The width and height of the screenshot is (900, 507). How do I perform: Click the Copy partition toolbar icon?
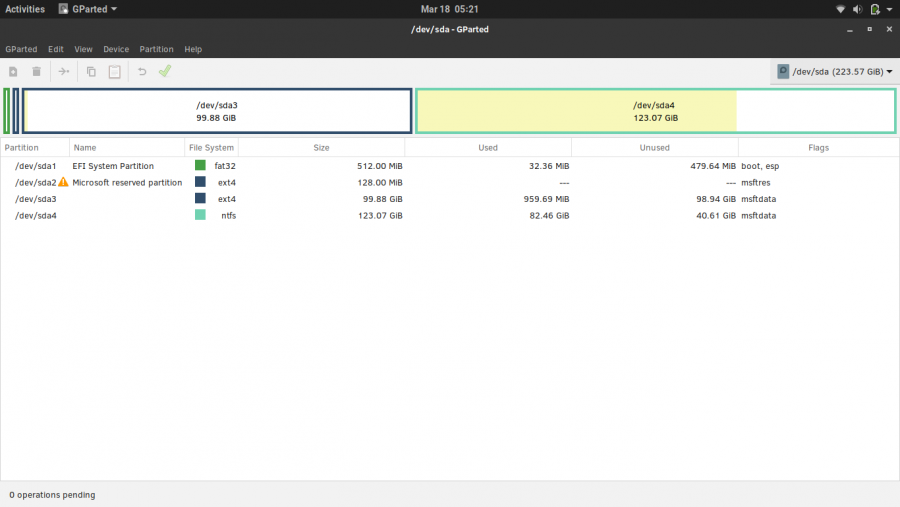click(91, 72)
